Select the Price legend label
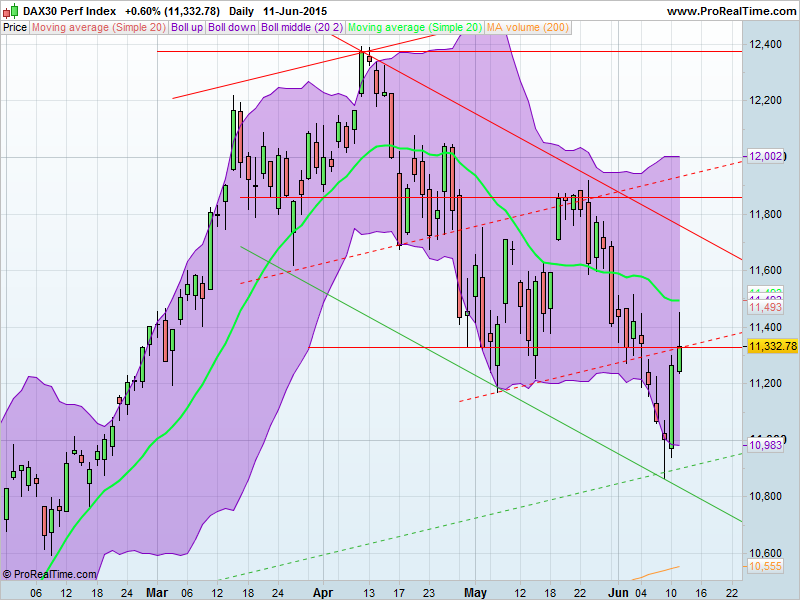The width and height of the screenshot is (800, 600). pos(15,28)
